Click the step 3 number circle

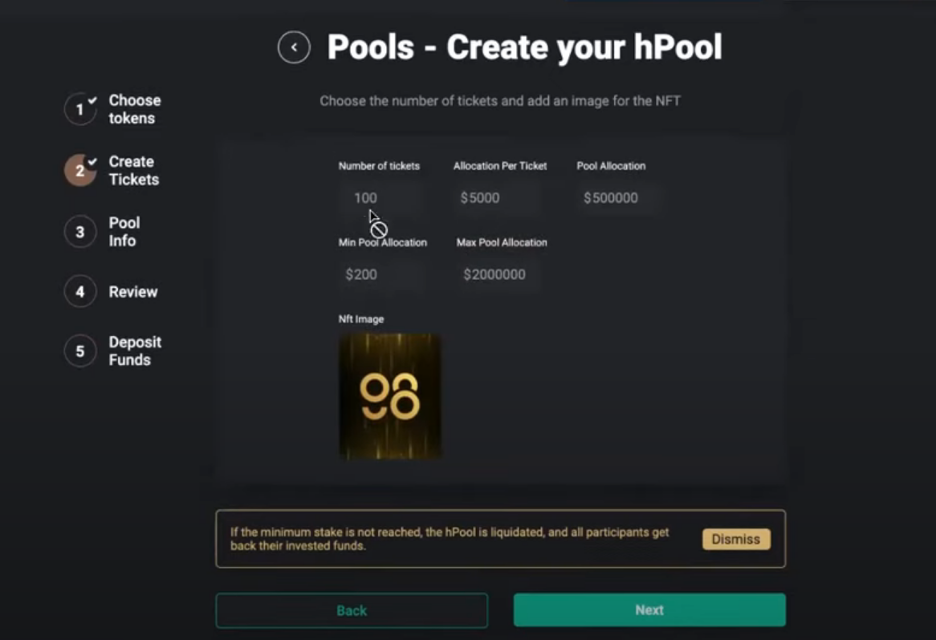[x=80, y=232]
